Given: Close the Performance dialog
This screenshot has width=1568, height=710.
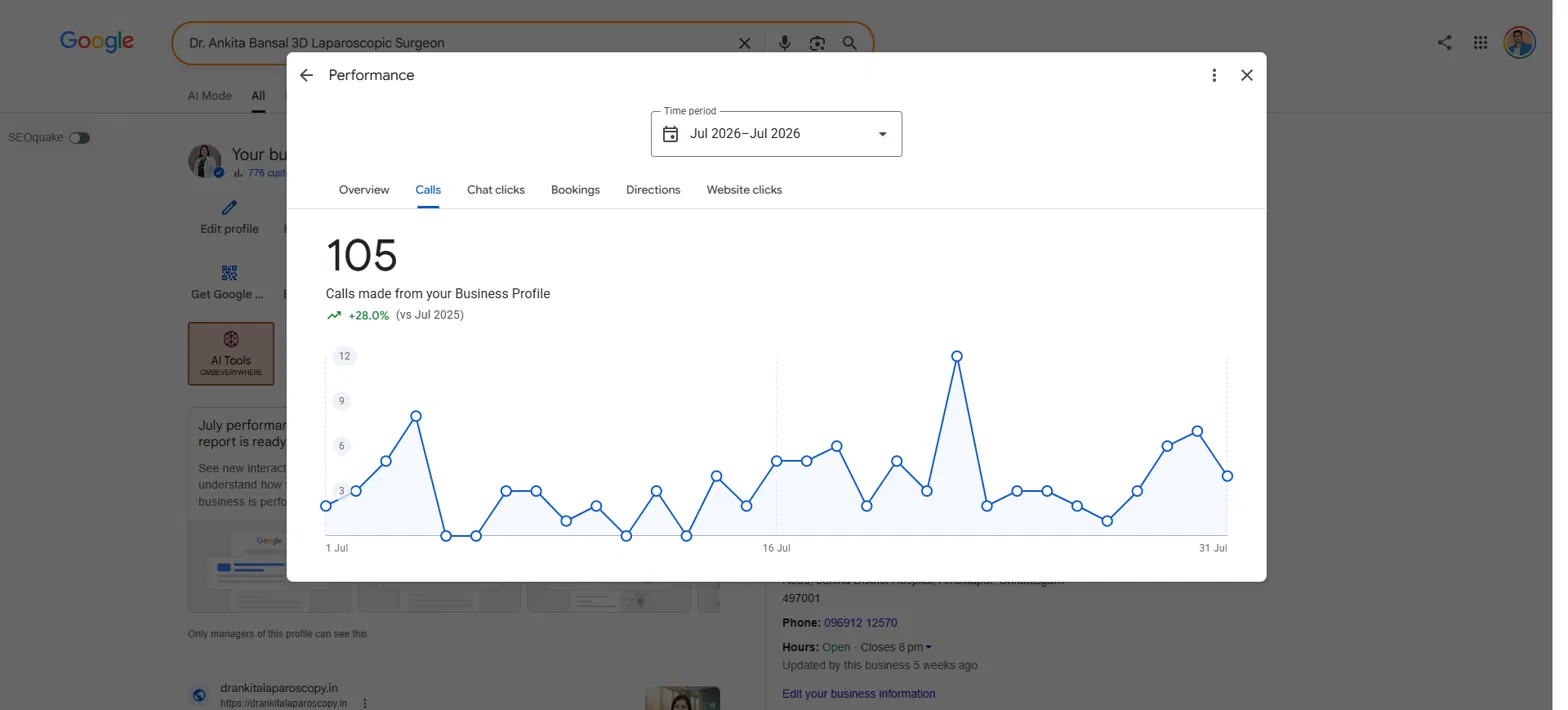Looking at the screenshot, I should pyautogui.click(x=1247, y=75).
